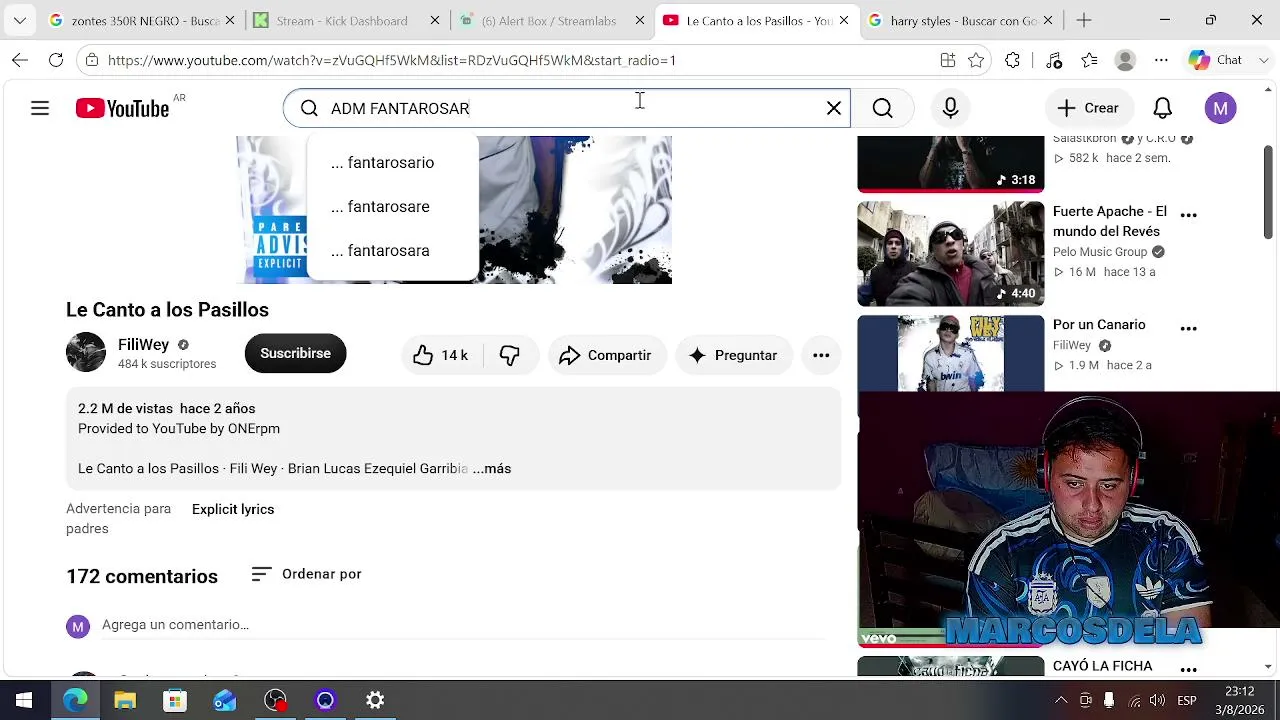Clear the YouTube search box text
The image size is (1280, 720).
(834, 108)
